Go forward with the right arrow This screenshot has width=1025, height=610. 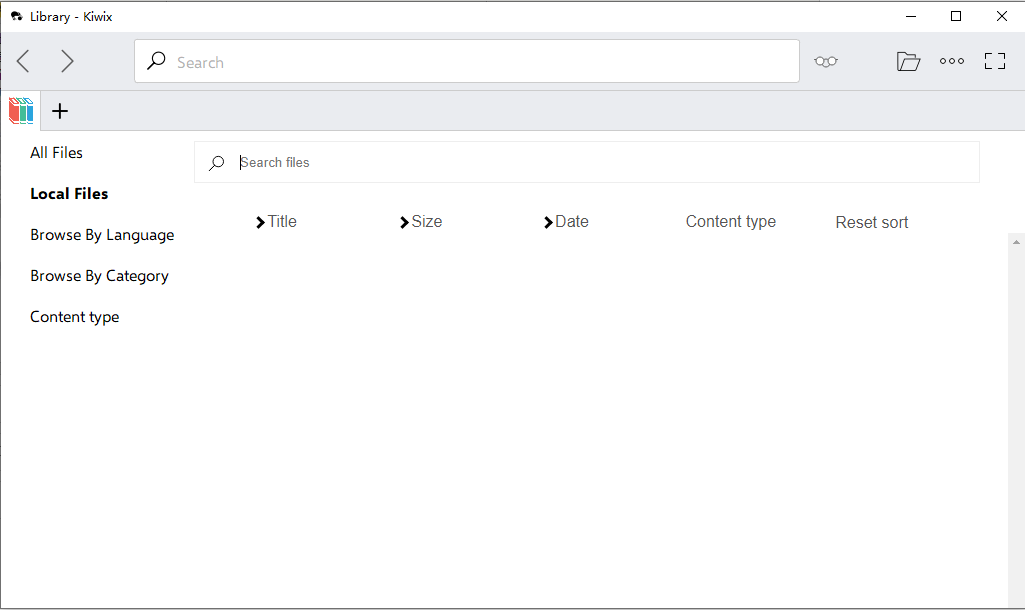point(67,62)
